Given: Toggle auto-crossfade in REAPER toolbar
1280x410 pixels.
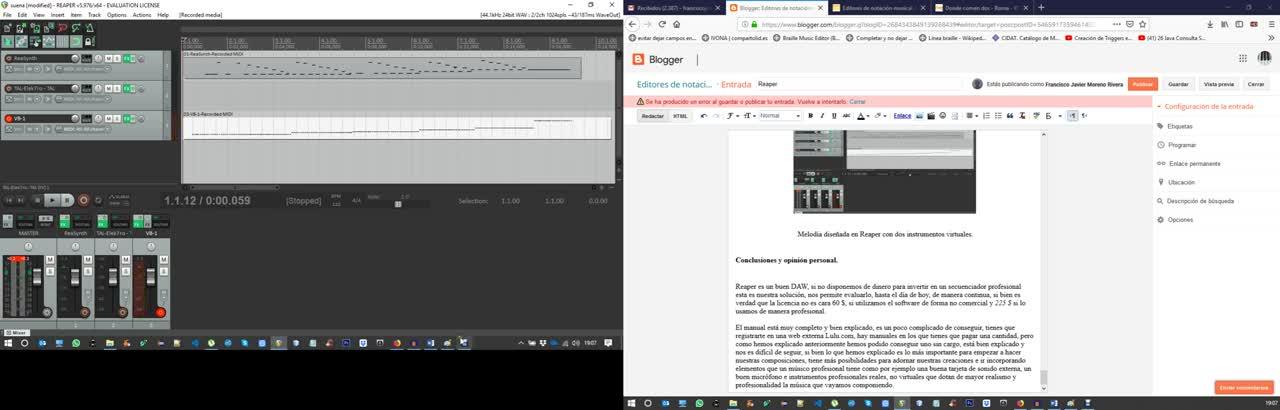Looking at the screenshot, I should tap(7, 41).
